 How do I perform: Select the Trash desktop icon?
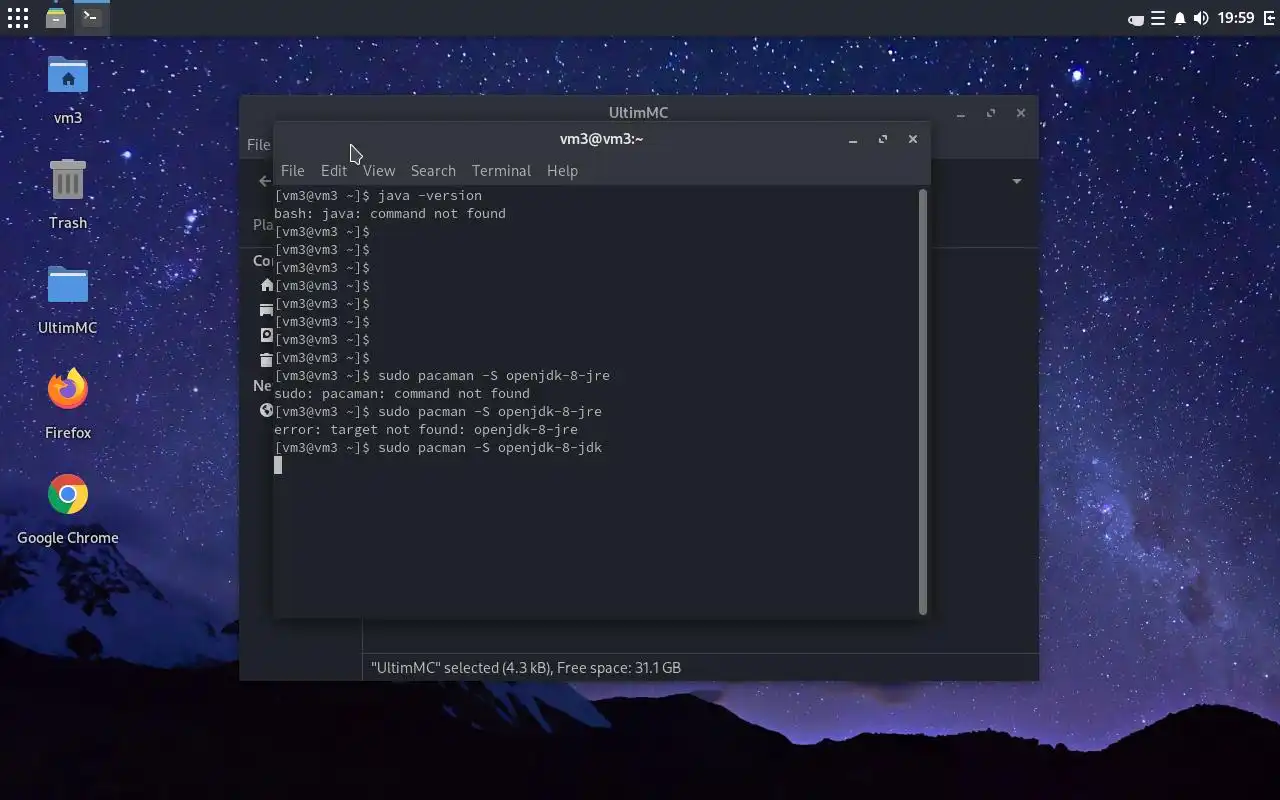(68, 195)
